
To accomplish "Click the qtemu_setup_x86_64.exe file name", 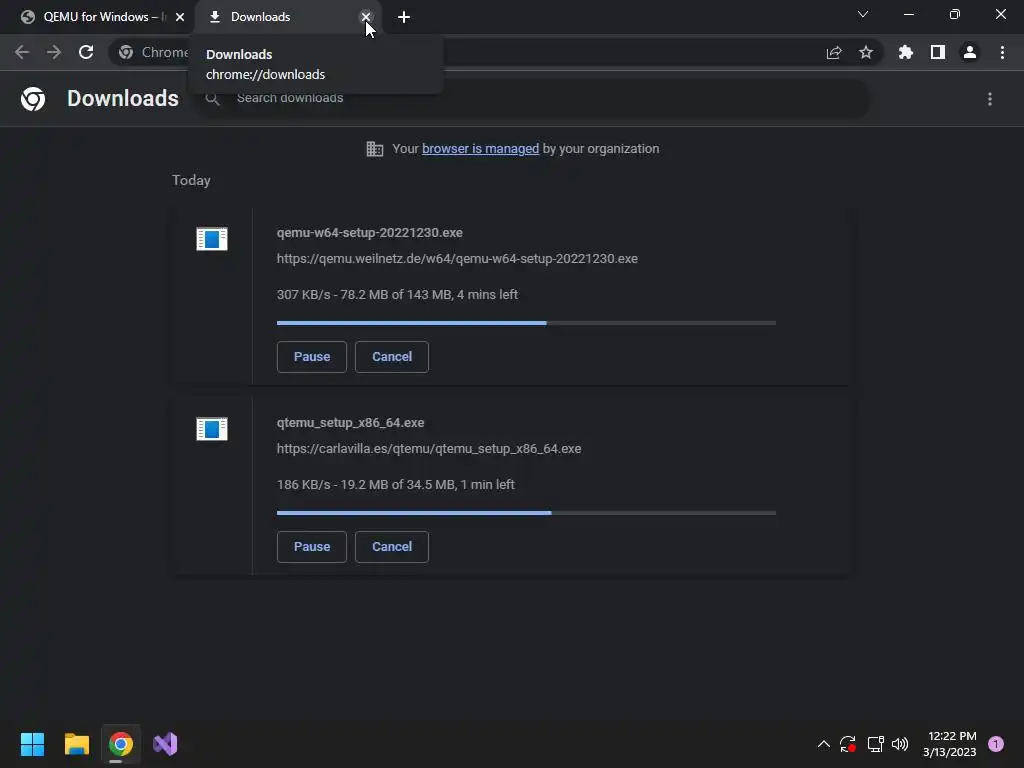I will click(350, 423).
